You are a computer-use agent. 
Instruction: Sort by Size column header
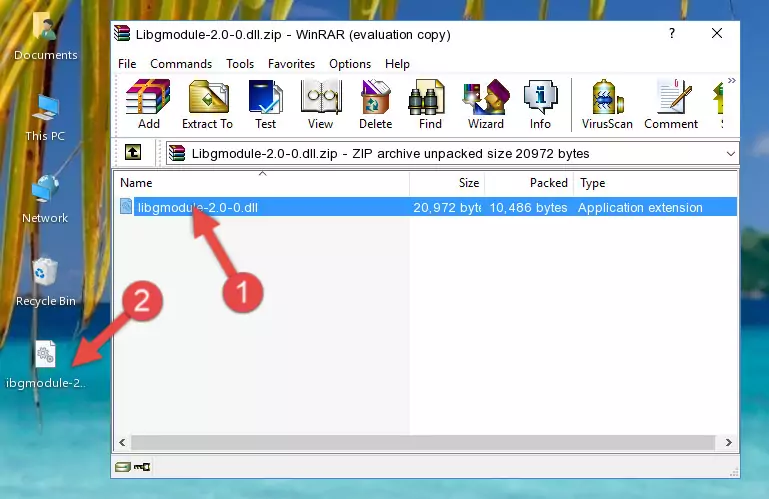pos(447,183)
